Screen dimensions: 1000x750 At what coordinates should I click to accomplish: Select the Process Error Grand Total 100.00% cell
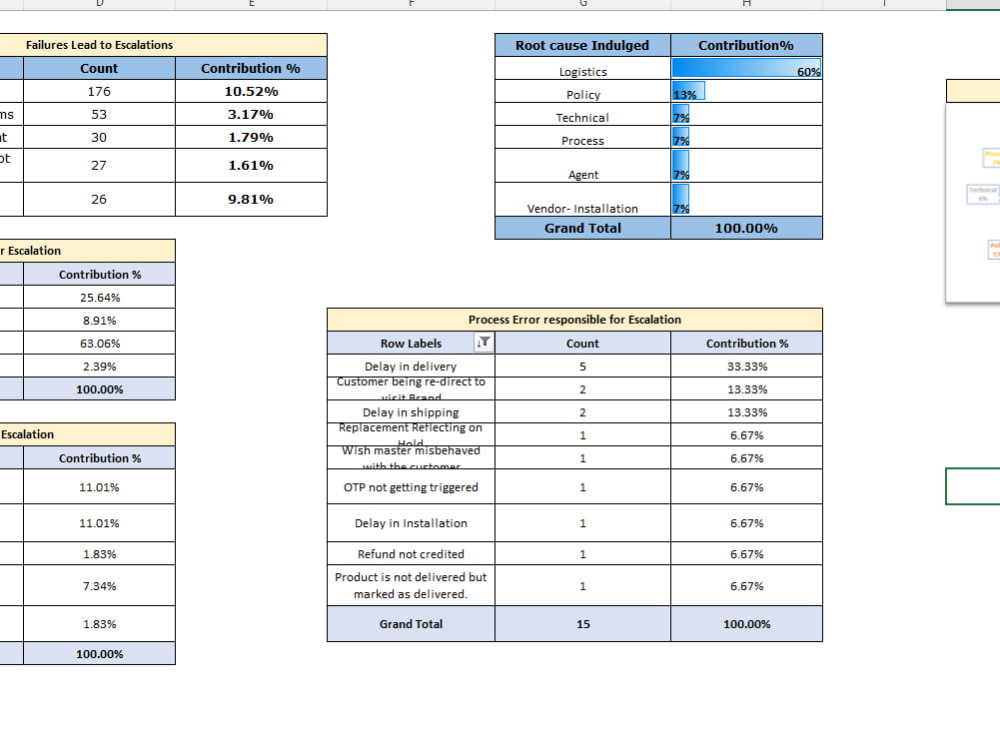point(746,624)
